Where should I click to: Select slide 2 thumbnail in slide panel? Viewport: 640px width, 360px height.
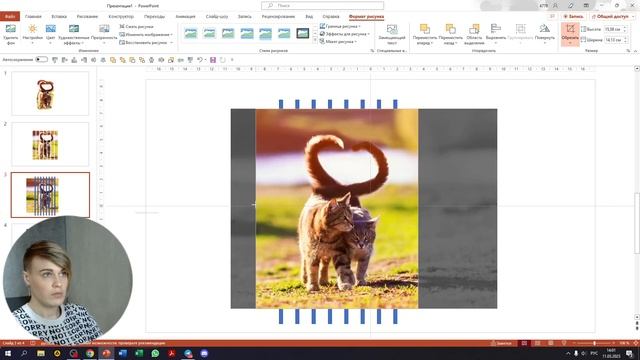50,144
